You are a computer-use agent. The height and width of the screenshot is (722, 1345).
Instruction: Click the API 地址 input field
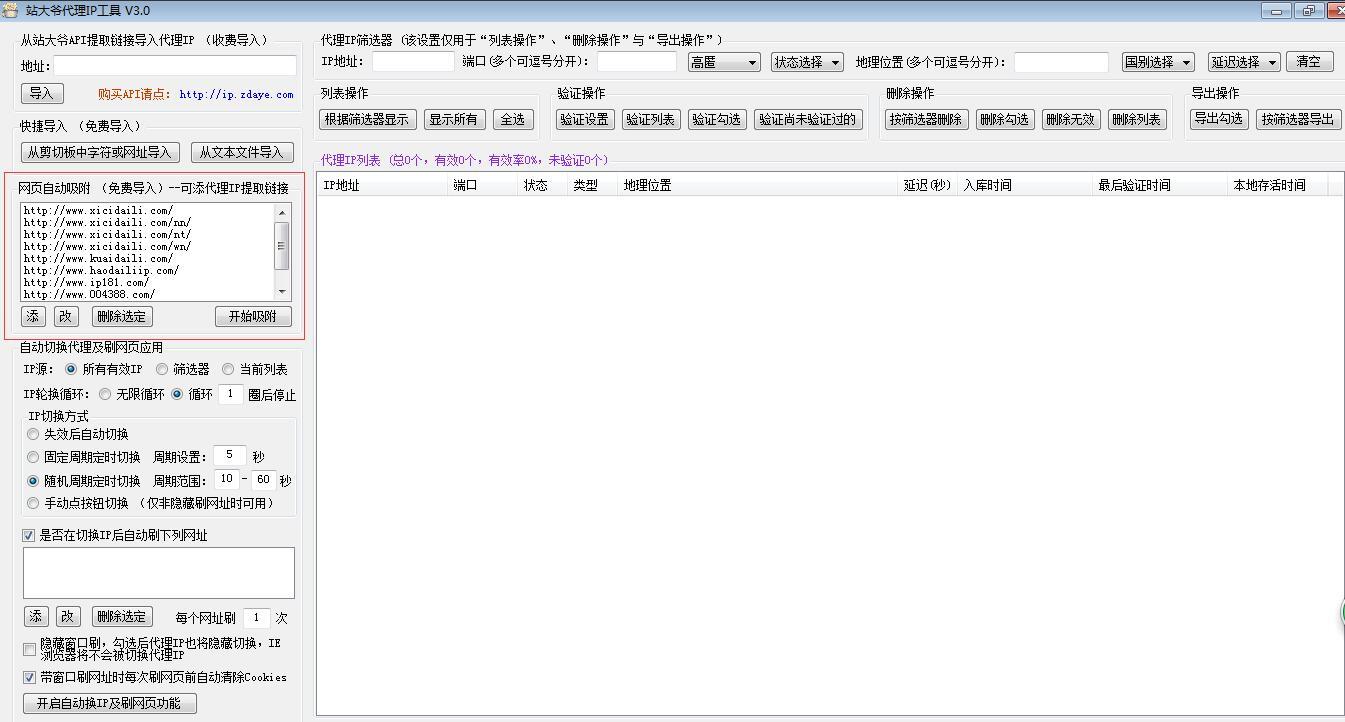click(x=175, y=65)
